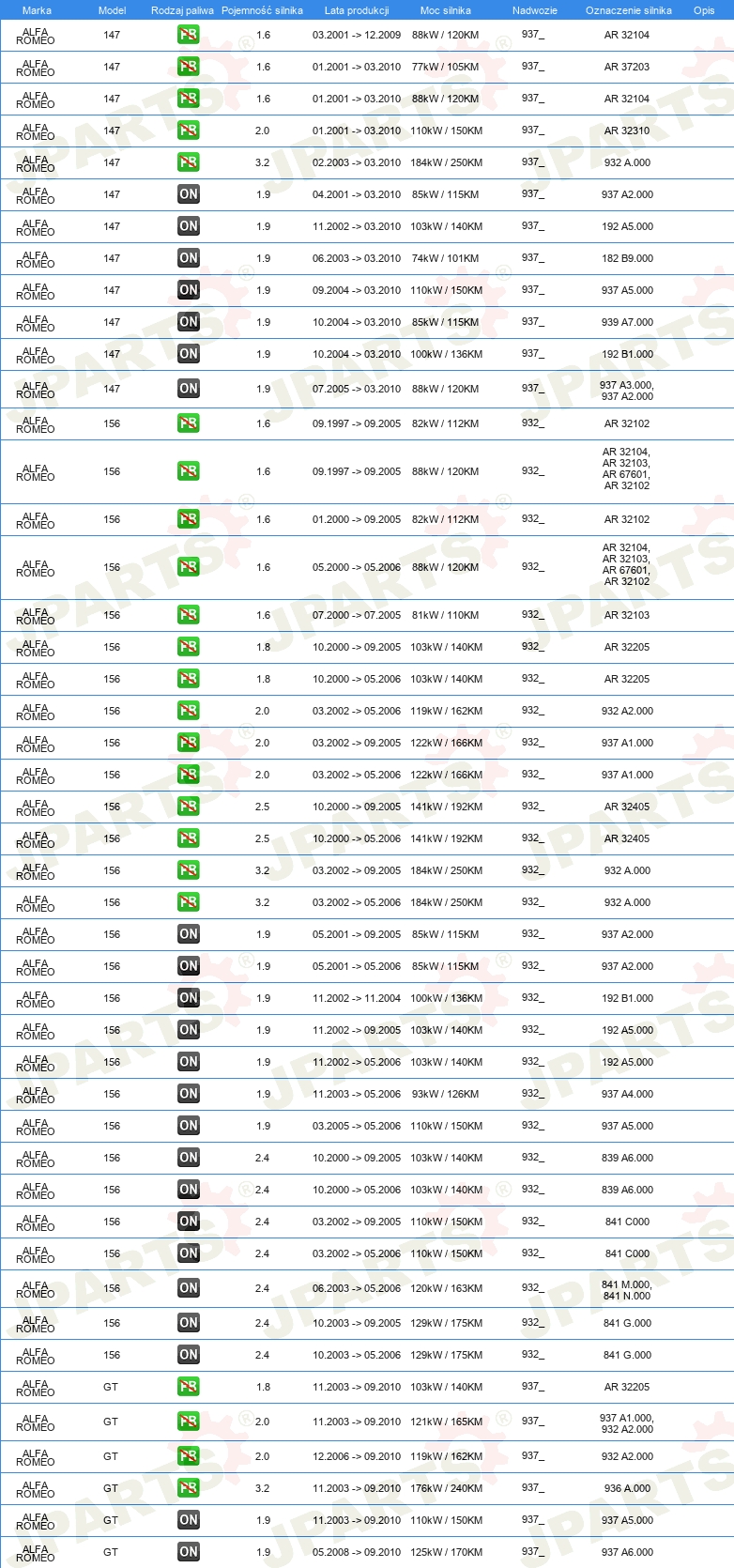This screenshot has height=1568, width=734.
Task: Click the Moc silnika column header
Action: tap(446, 10)
